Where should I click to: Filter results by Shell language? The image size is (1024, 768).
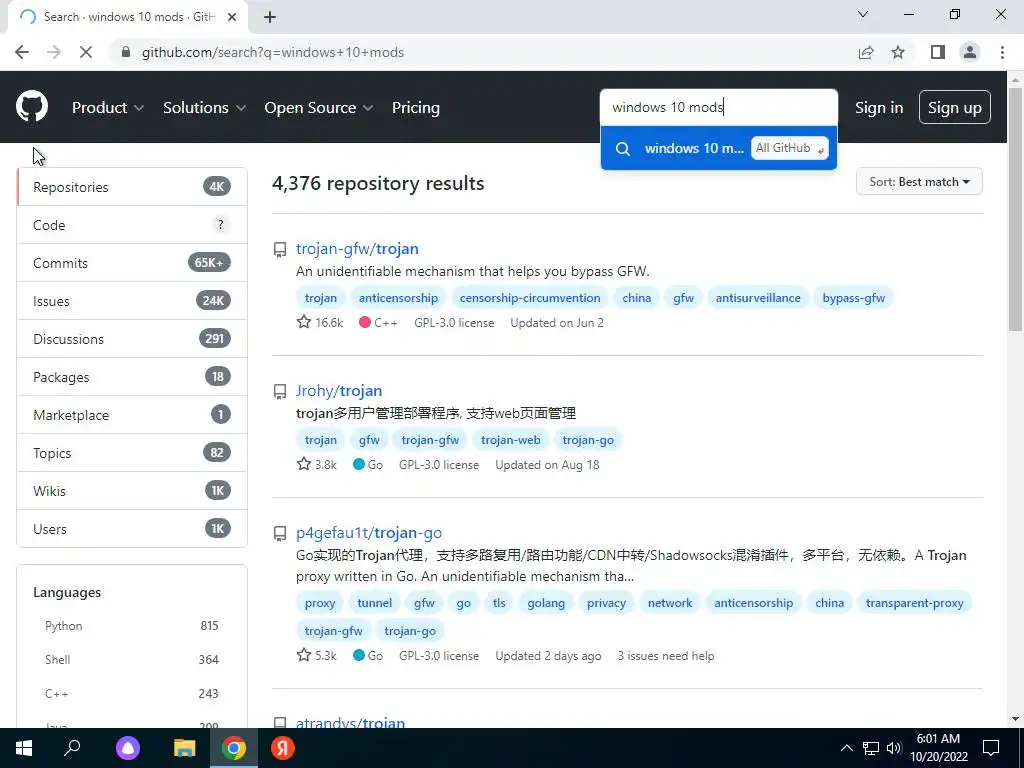tap(132, 660)
